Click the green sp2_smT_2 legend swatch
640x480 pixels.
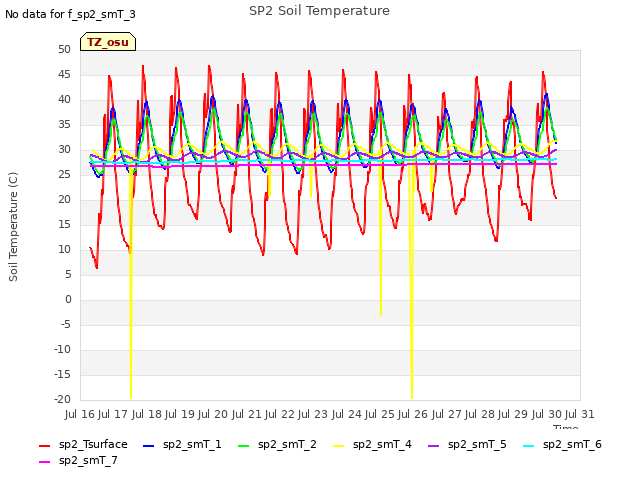[x=244, y=446]
